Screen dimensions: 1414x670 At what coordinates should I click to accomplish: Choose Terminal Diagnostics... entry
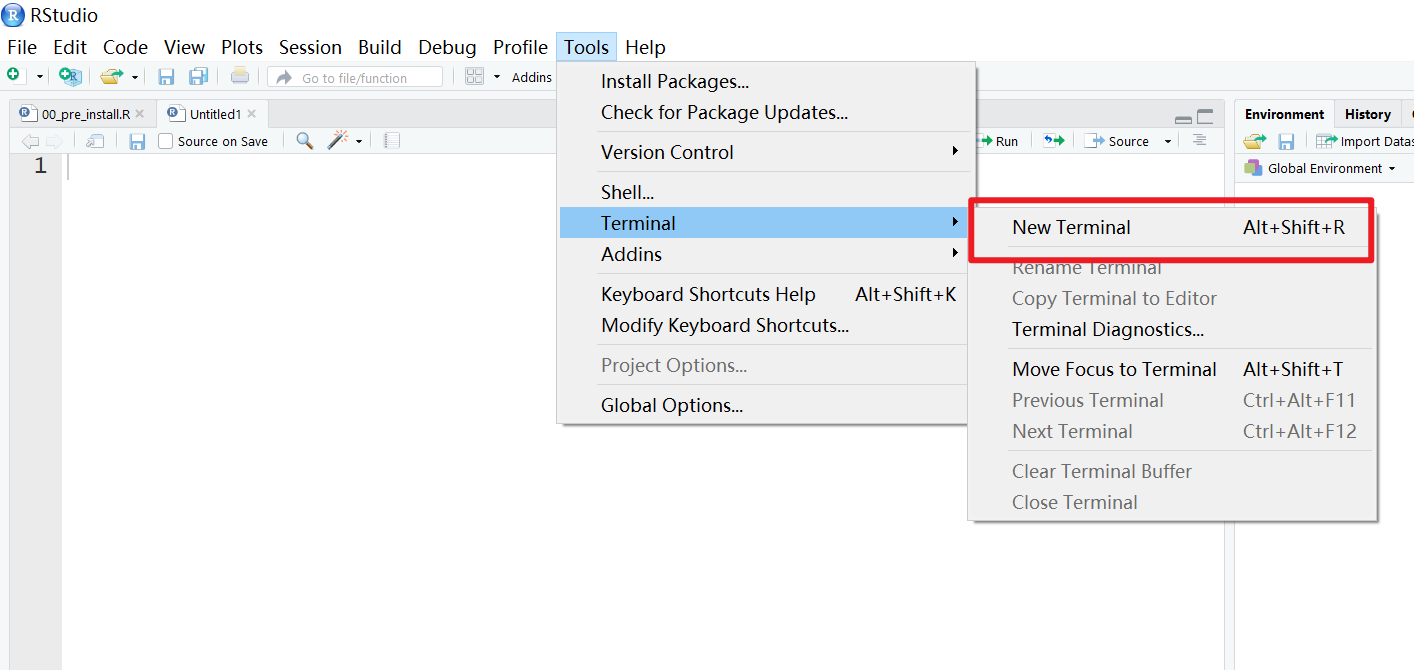pyautogui.click(x=1173, y=329)
